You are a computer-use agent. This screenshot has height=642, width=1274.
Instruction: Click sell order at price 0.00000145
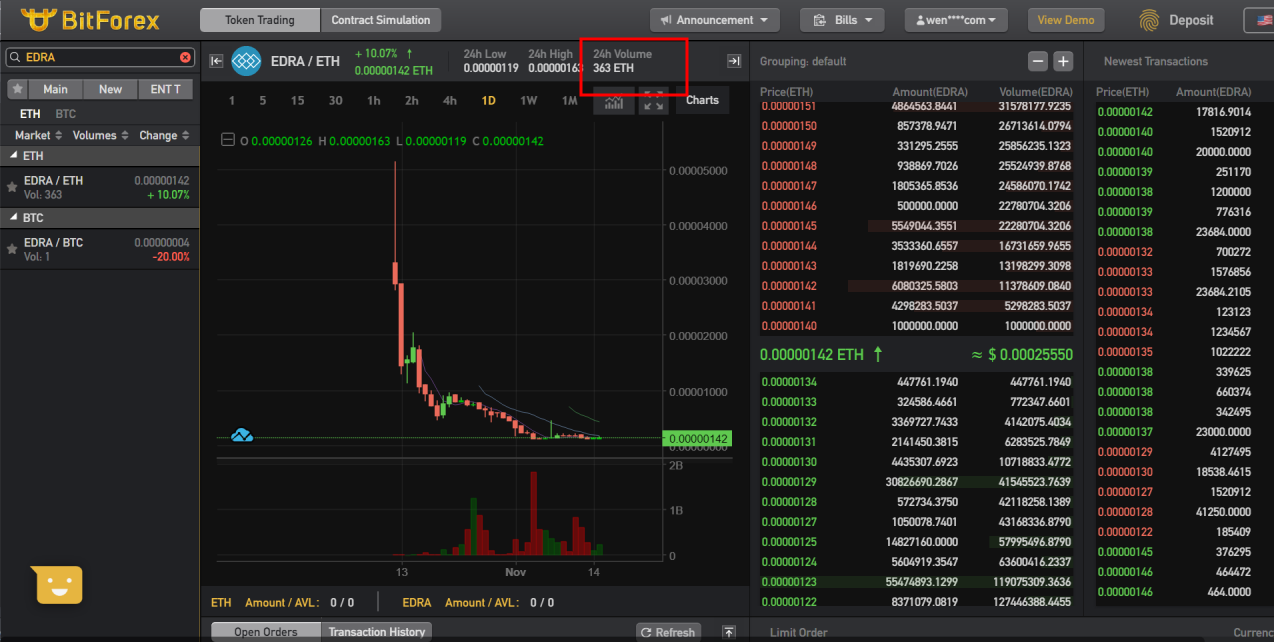(x=916, y=226)
